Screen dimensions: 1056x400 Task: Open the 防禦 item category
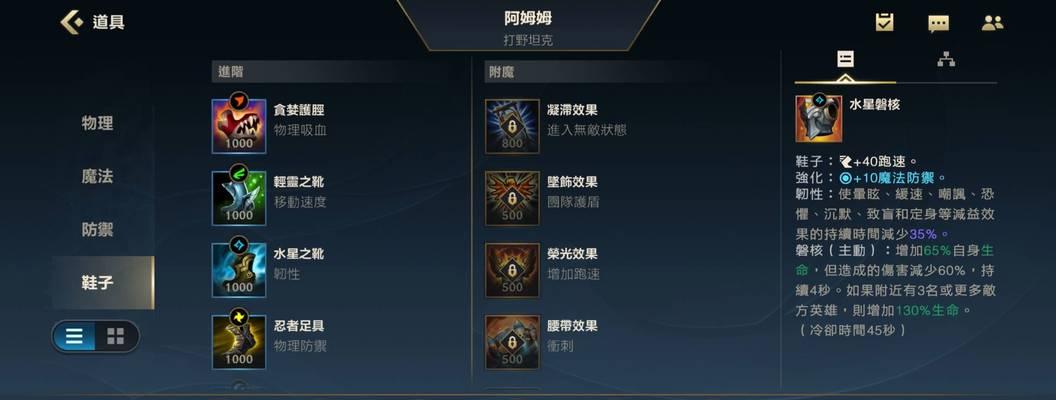click(98, 230)
